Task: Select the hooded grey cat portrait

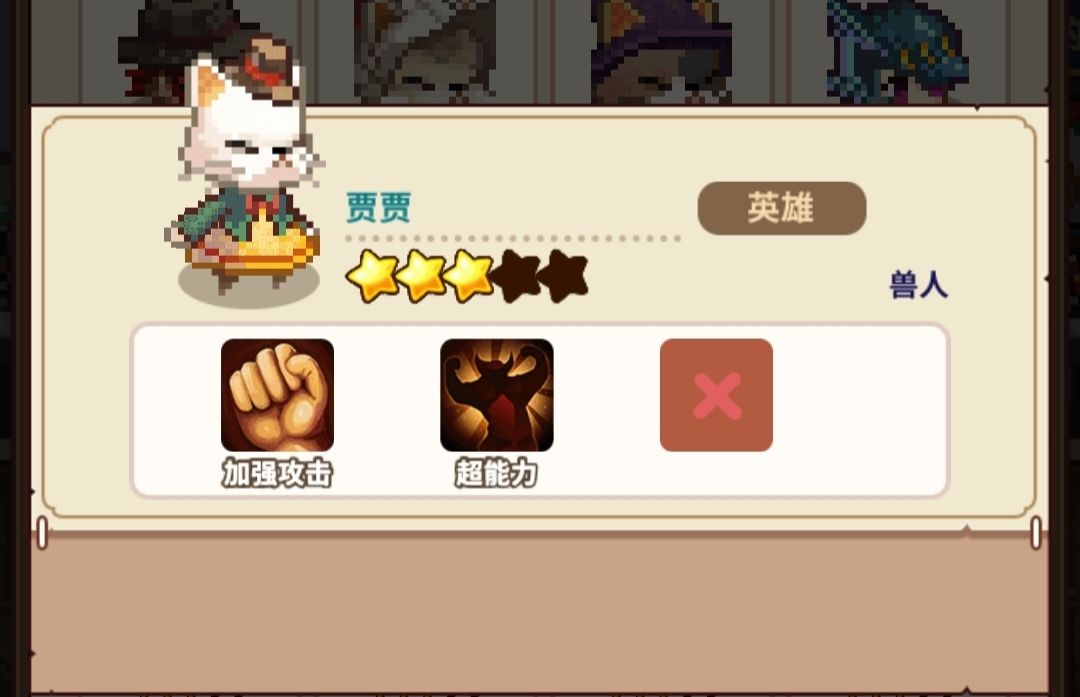Action: coord(425,52)
